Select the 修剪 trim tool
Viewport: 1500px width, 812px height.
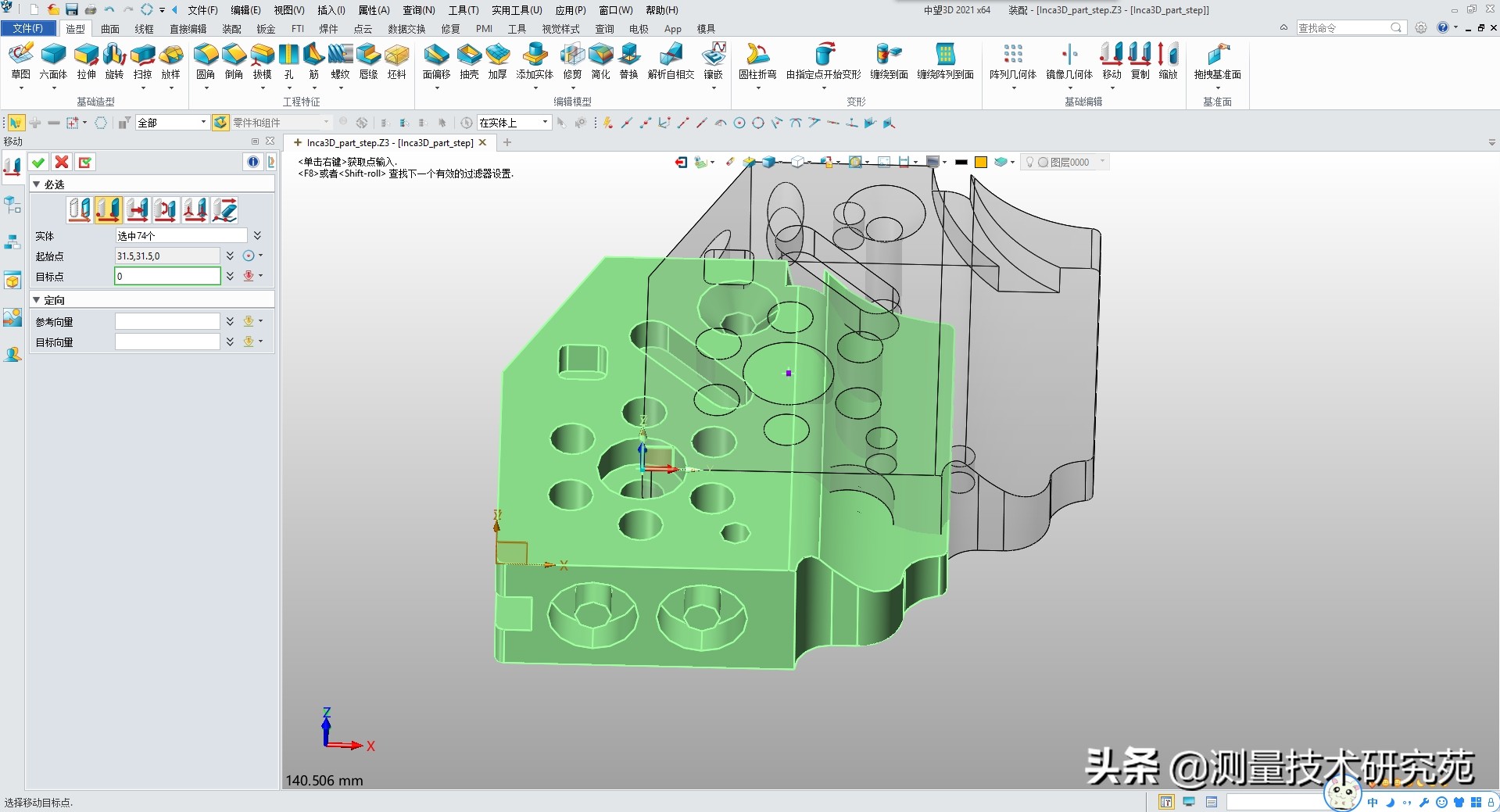tap(572, 61)
